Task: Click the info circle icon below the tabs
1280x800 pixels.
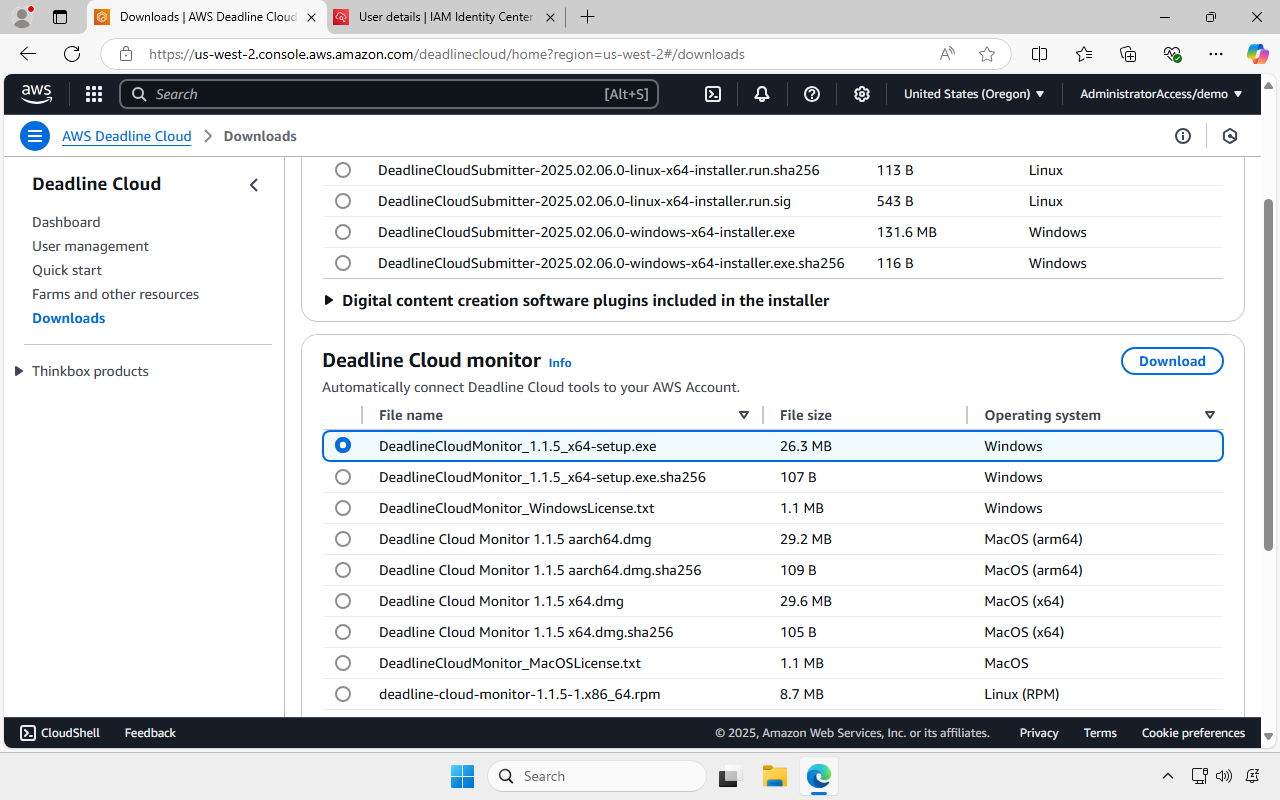Action: point(1183,135)
